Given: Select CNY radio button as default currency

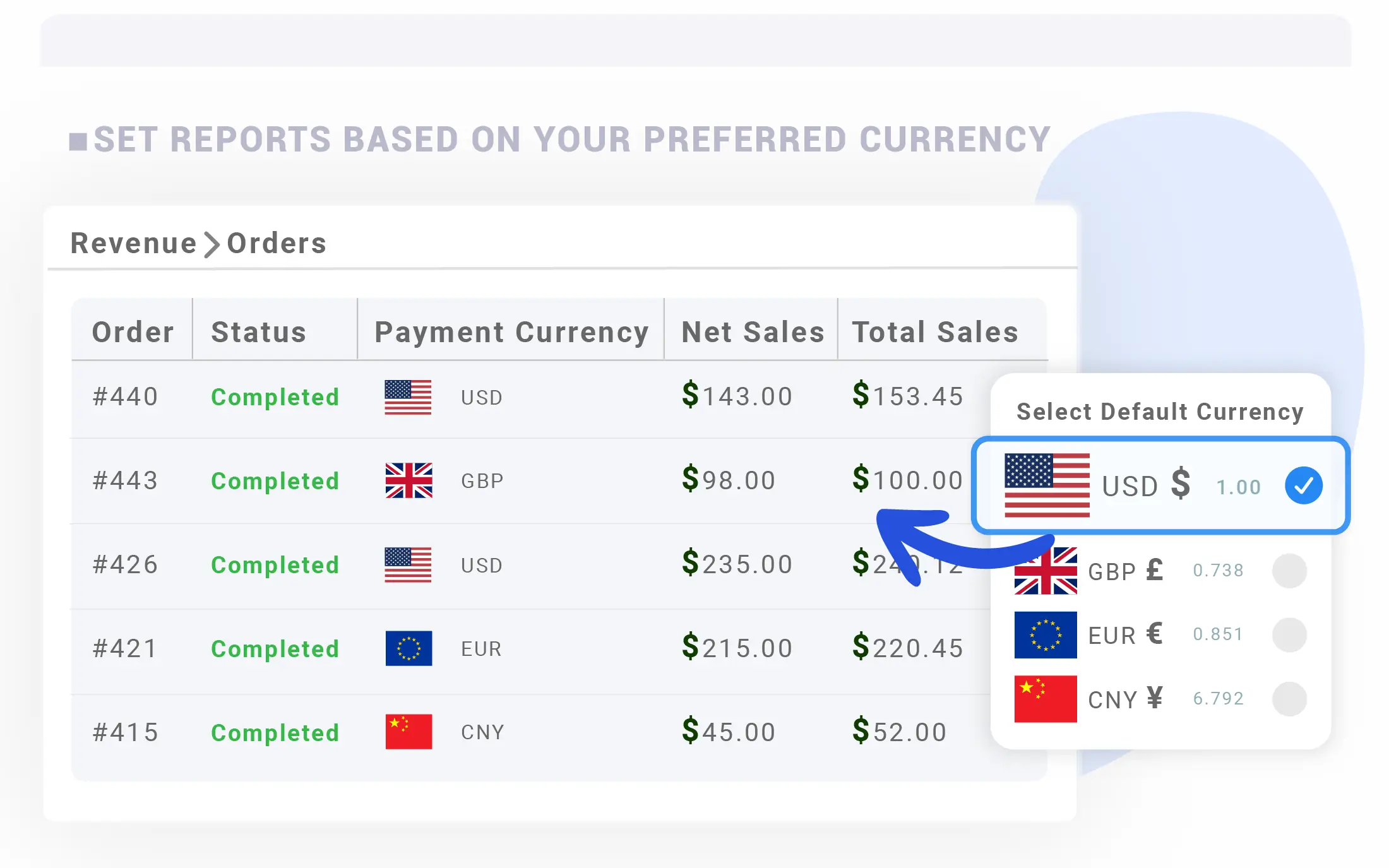Looking at the screenshot, I should (x=1289, y=699).
